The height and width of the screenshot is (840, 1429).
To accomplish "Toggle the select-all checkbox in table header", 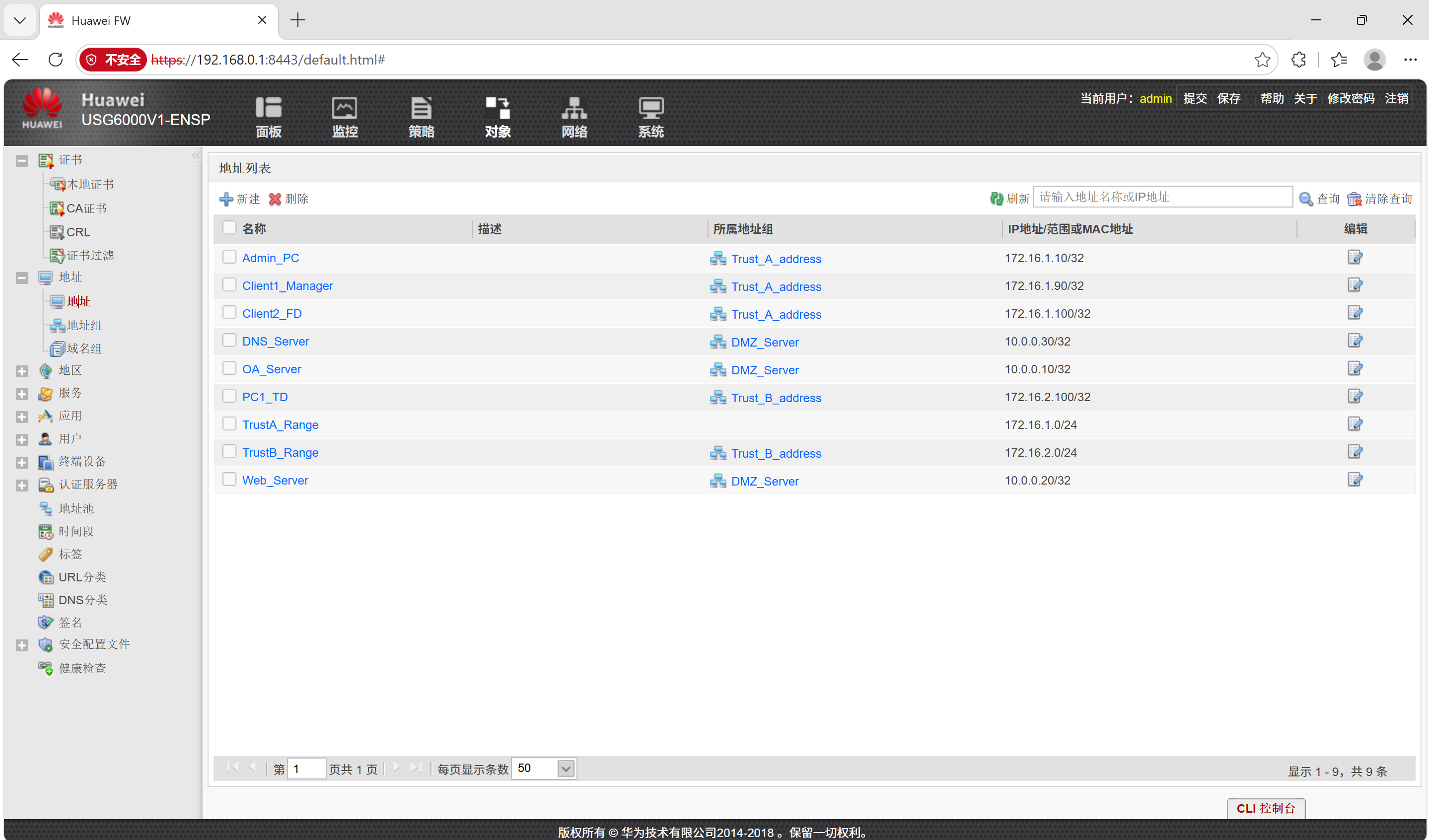I will click(x=229, y=228).
